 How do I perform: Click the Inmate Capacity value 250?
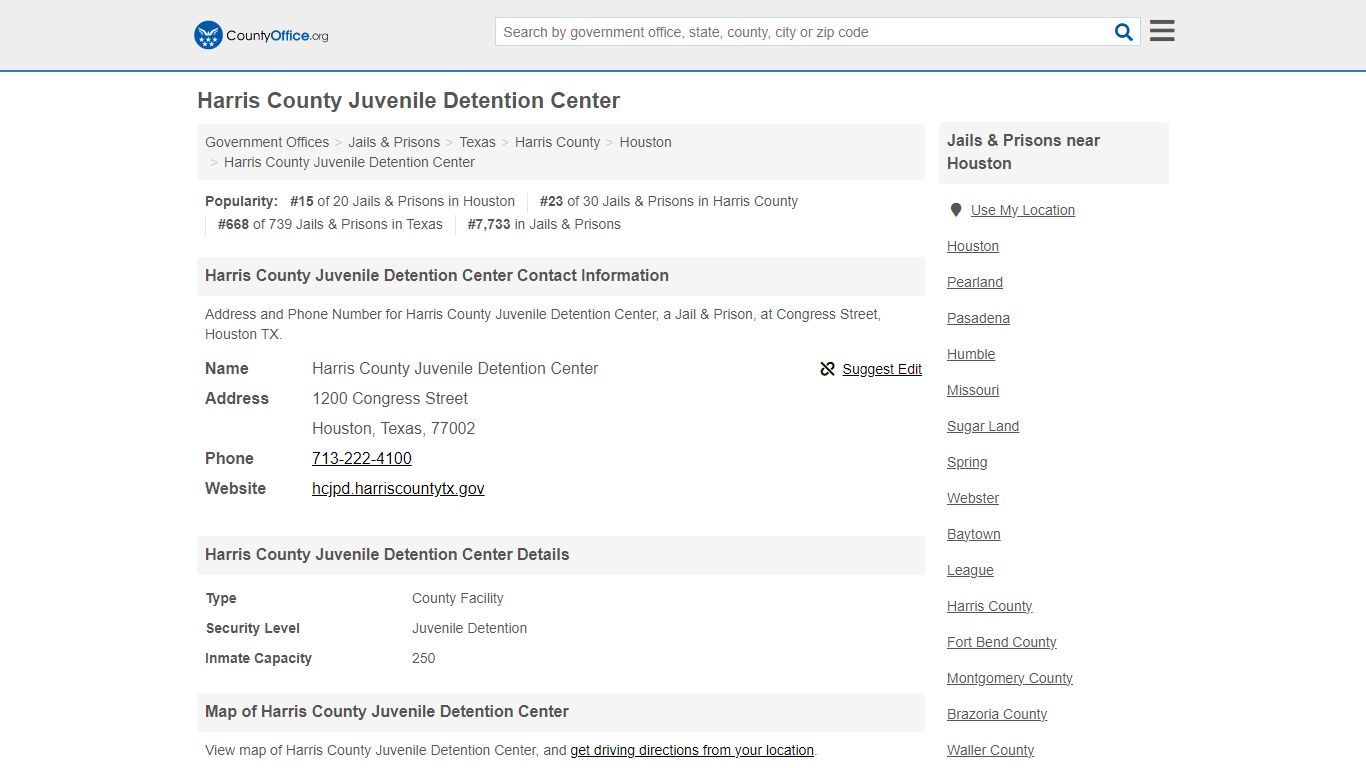(x=424, y=658)
